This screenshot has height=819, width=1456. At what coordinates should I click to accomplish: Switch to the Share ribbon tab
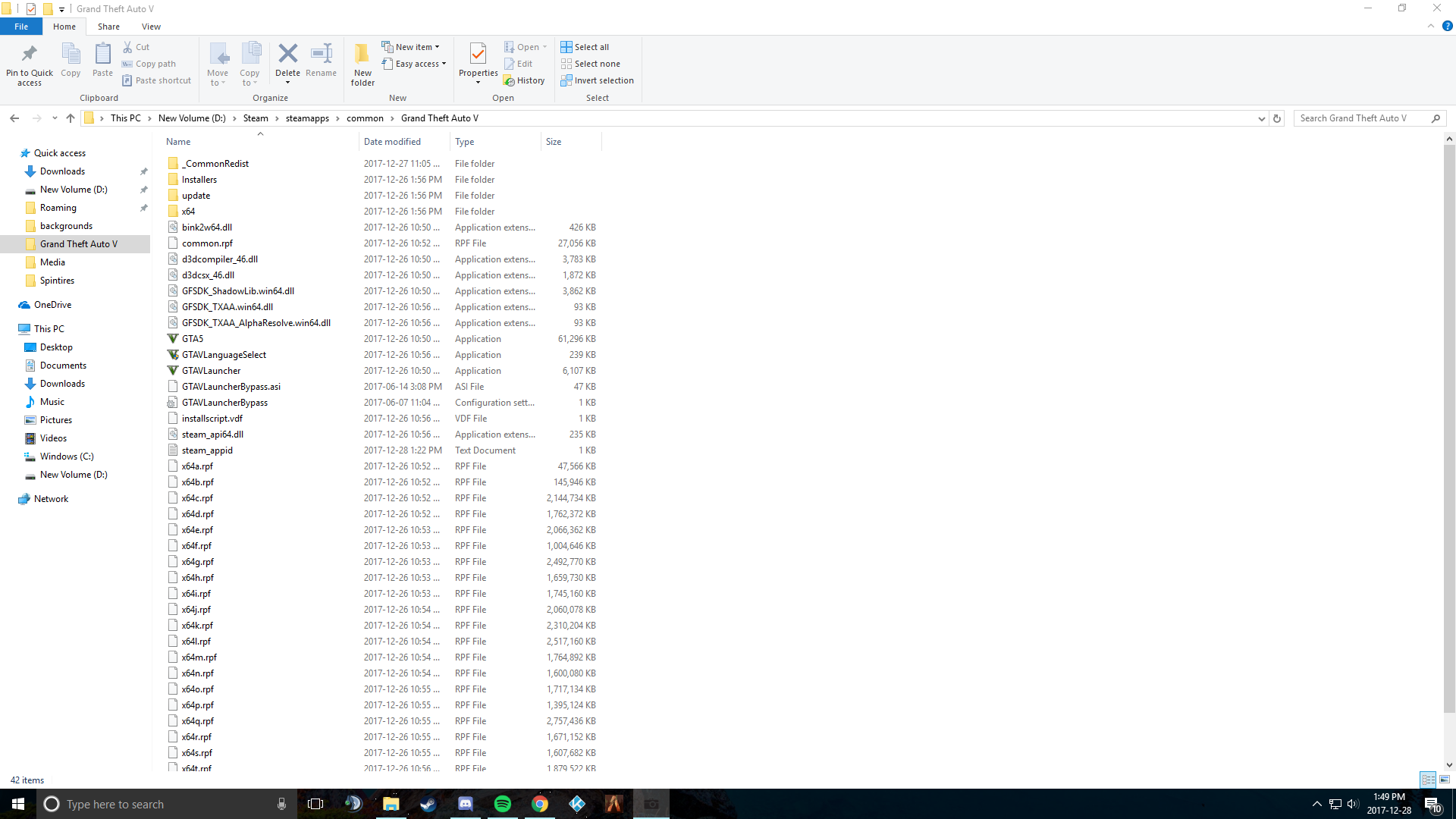[108, 27]
